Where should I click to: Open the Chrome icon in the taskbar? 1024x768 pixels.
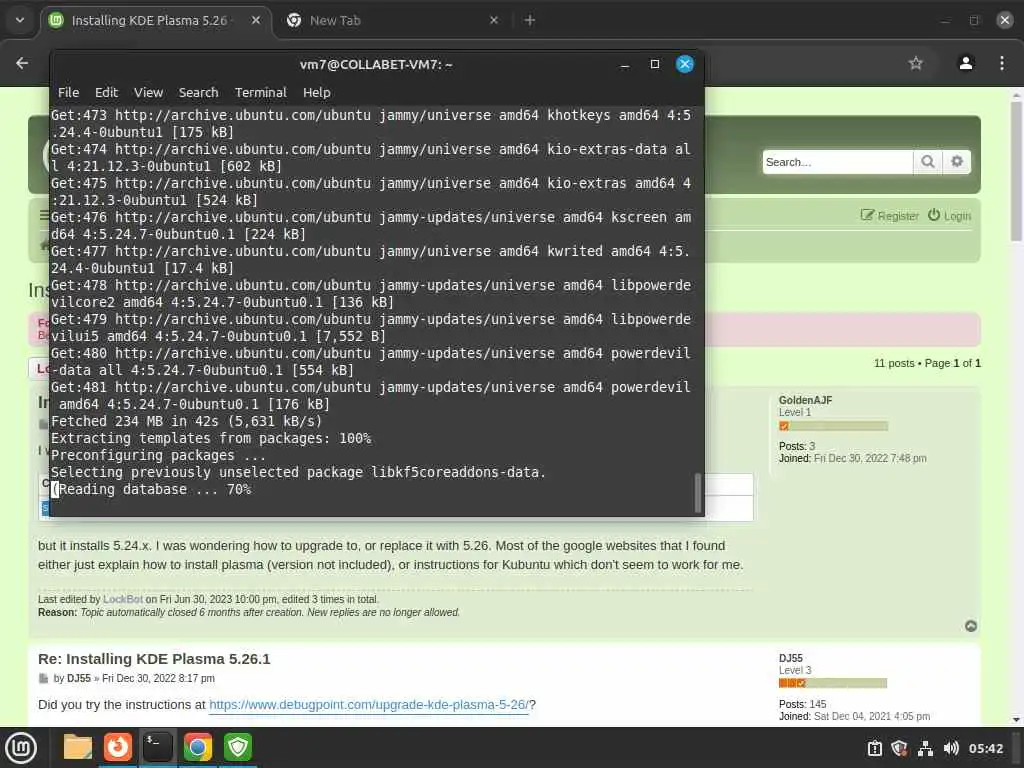point(198,748)
